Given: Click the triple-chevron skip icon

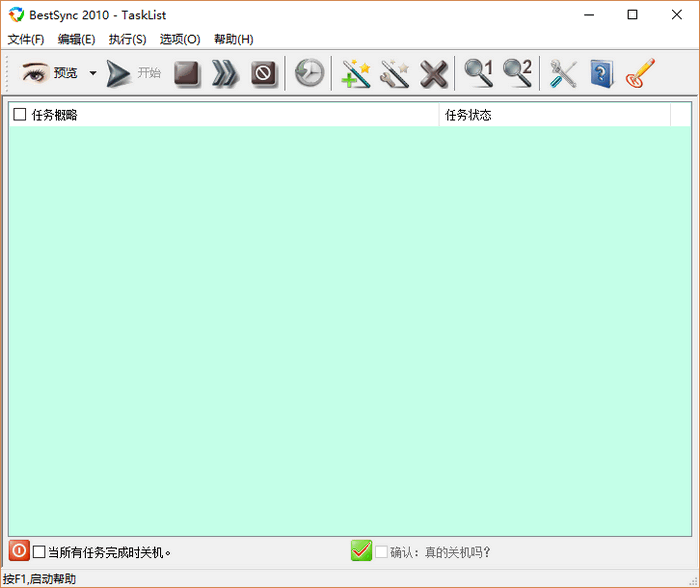Looking at the screenshot, I should tap(225, 73).
